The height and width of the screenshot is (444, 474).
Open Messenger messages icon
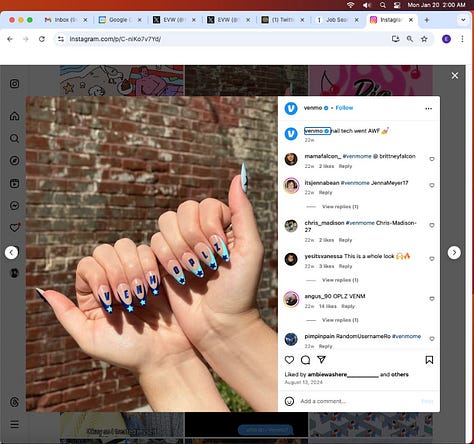(x=14, y=205)
